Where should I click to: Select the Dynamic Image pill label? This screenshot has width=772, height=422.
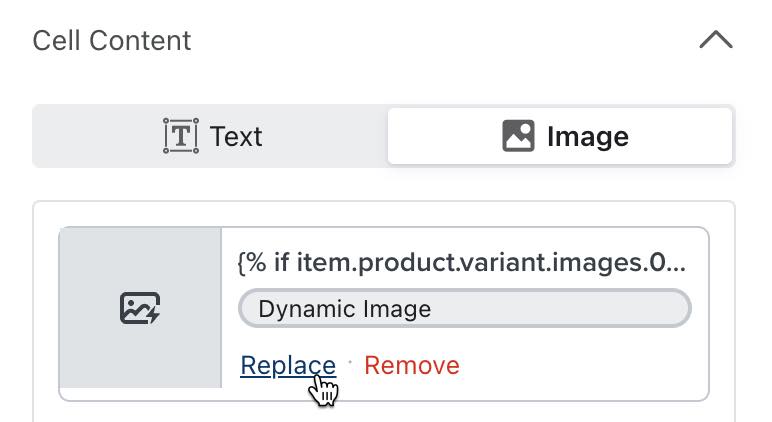click(345, 308)
